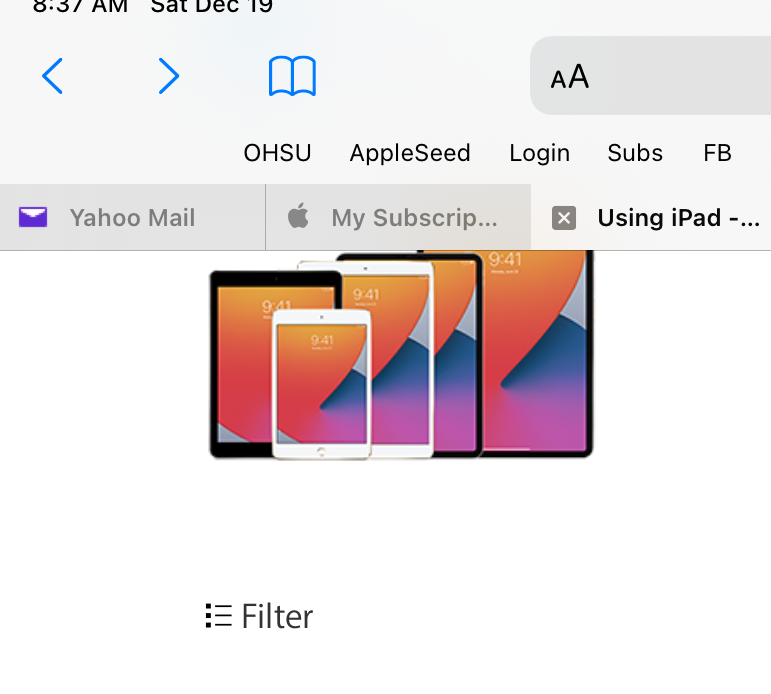
Task: Open the Bookmarks book icon
Action: point(292,76)
